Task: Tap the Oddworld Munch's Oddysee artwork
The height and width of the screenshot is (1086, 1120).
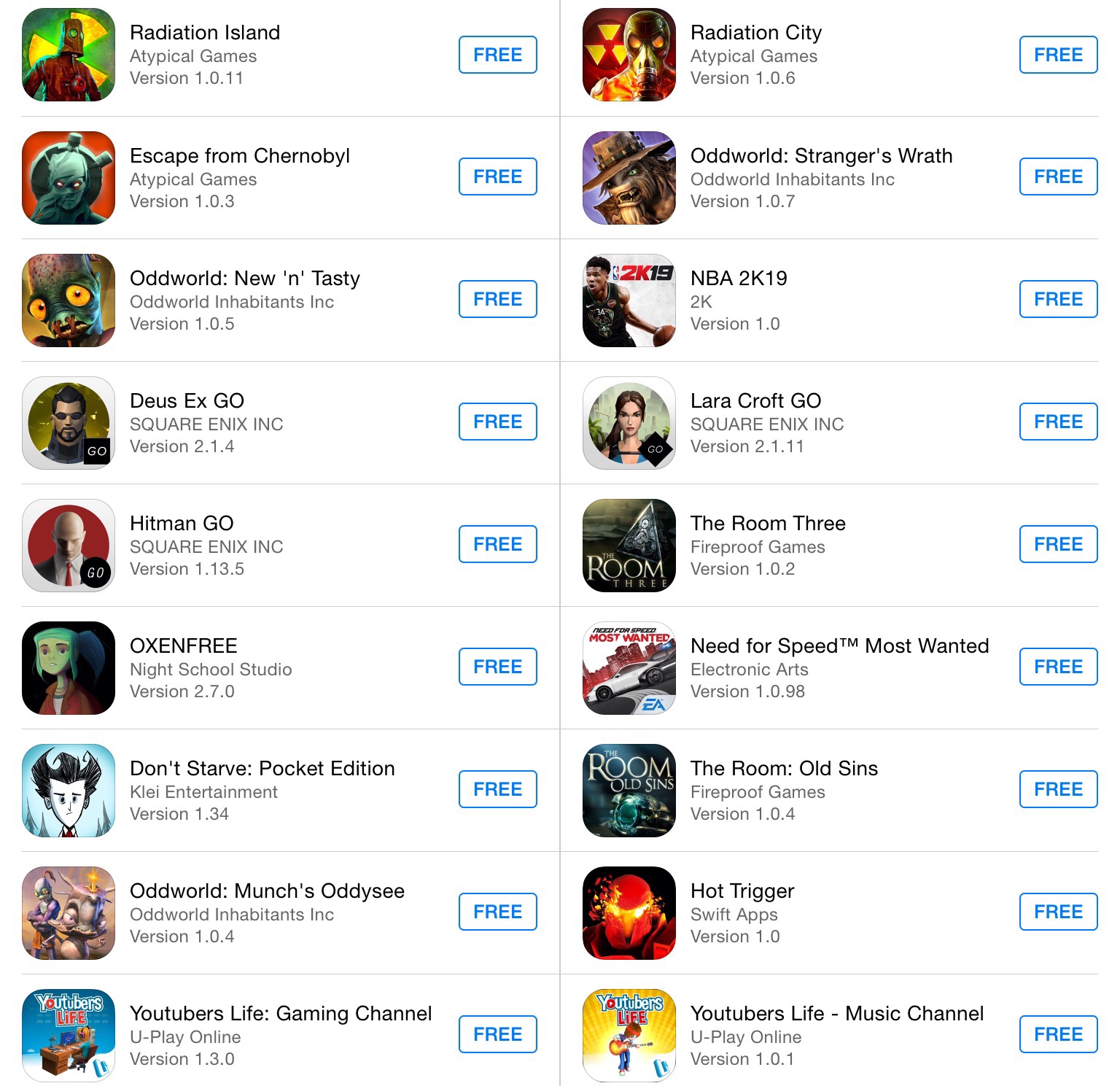Action: coord(69,912)
